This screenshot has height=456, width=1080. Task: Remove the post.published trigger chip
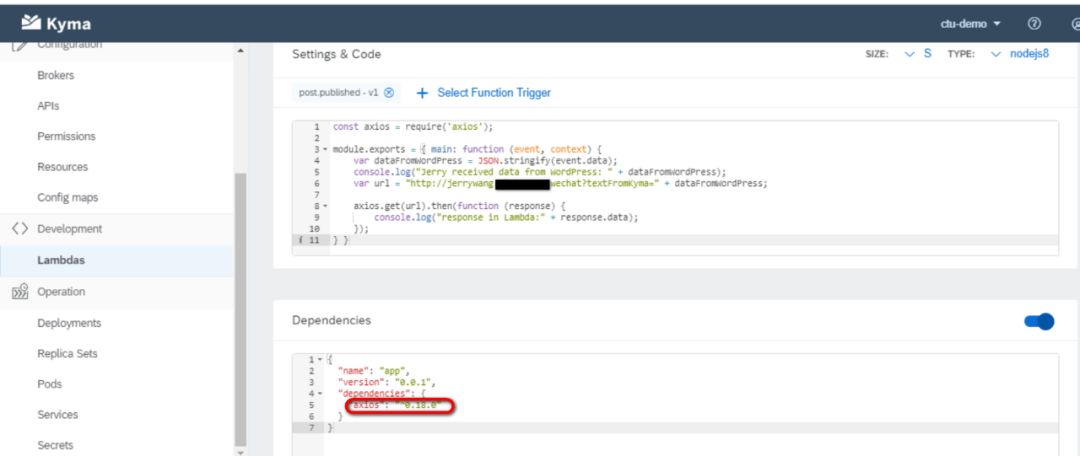tap(389, 93)
